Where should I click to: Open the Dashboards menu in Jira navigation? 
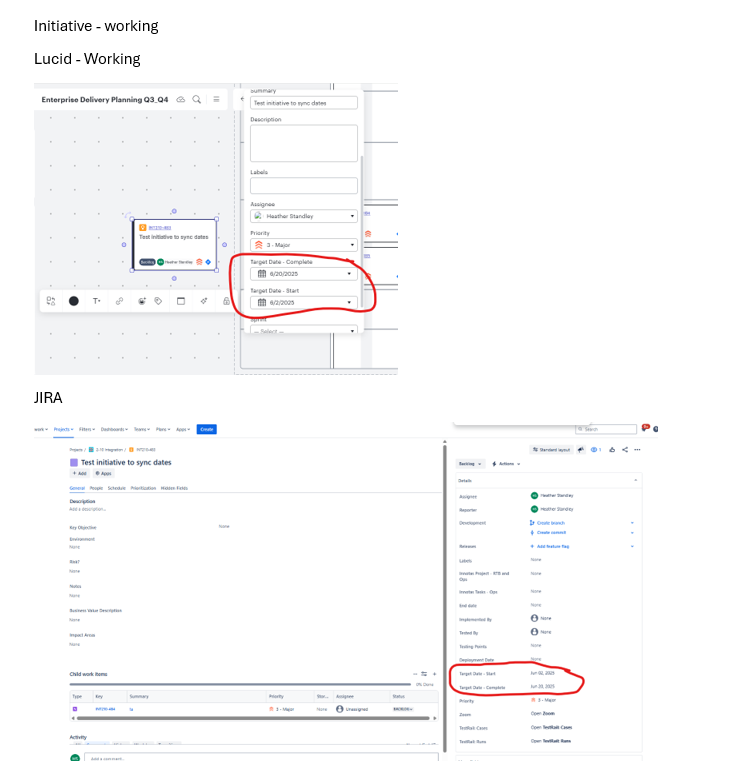(114, 429)
